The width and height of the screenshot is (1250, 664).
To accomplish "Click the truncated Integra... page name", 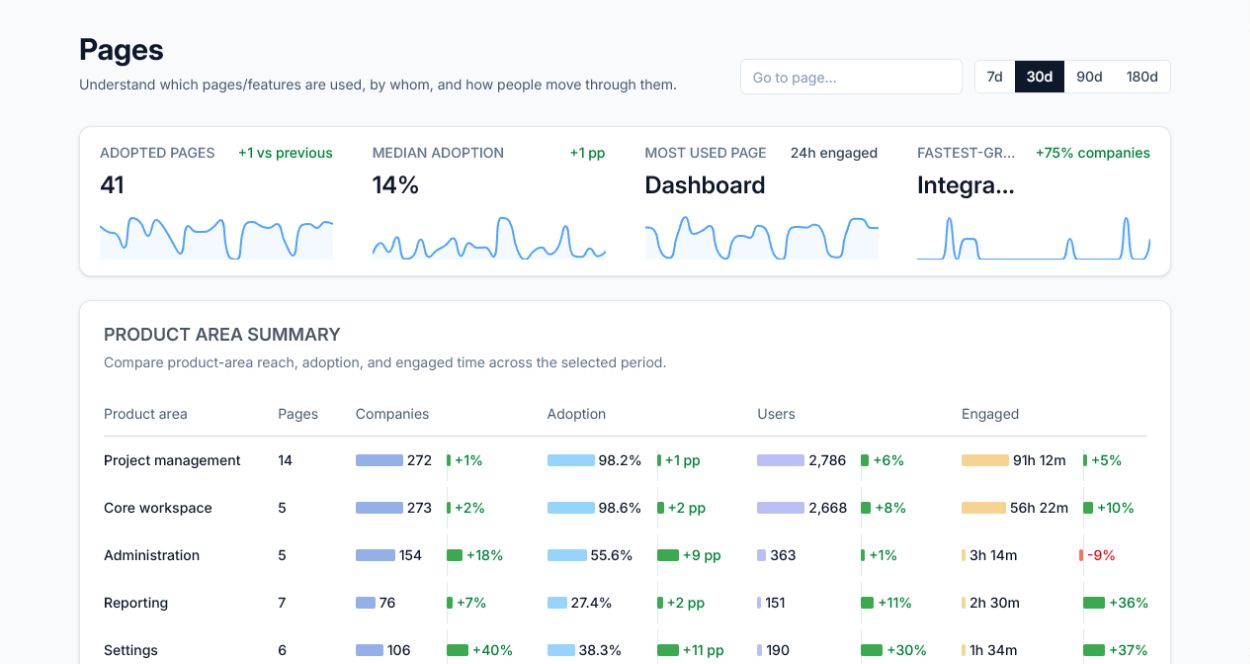I will pyautogui.click(x=966, y=185).
